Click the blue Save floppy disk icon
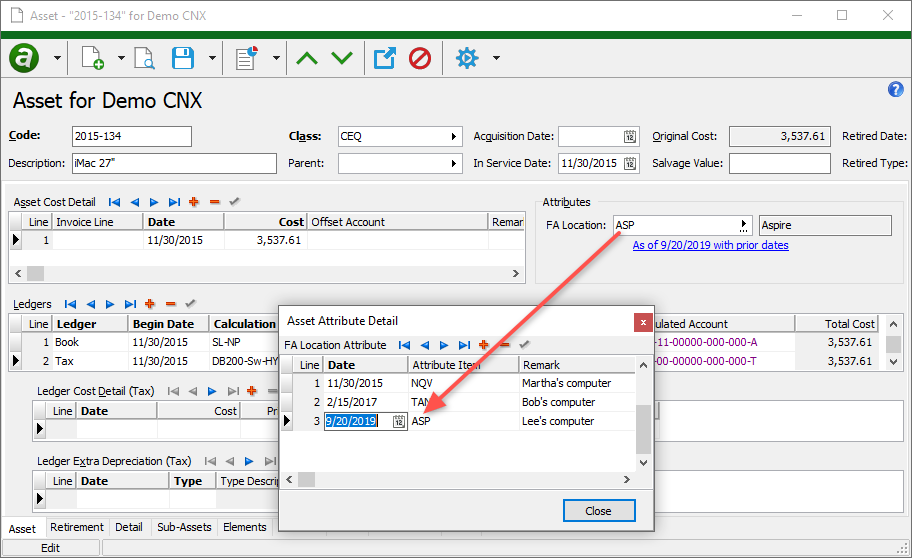The image size is (912, 558). click(182, 58)
